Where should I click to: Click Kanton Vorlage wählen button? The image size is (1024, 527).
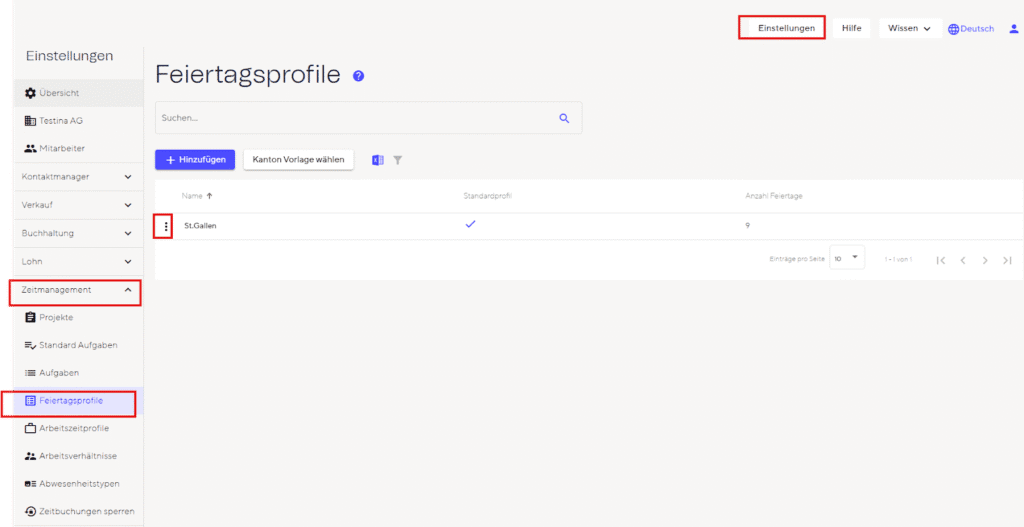click(298, 160)
